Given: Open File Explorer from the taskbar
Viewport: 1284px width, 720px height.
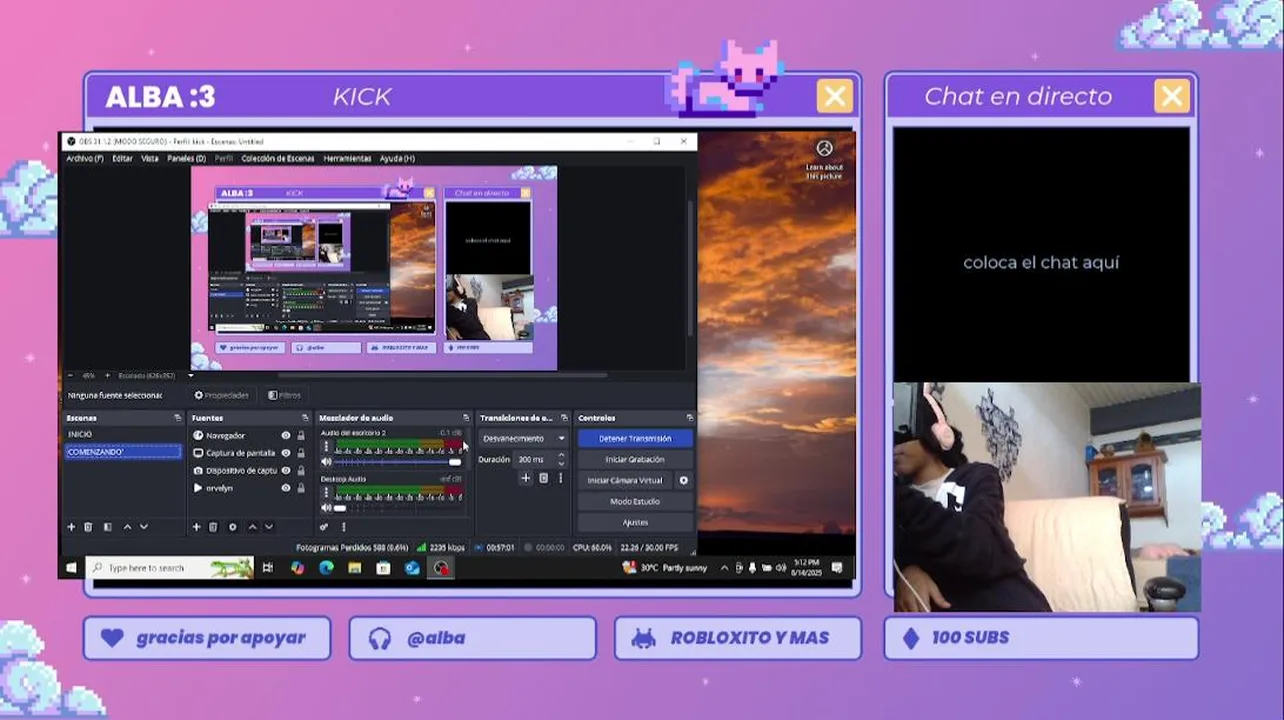Looking at the screenshot, I should pyautogui.click(x=354, y=568).
